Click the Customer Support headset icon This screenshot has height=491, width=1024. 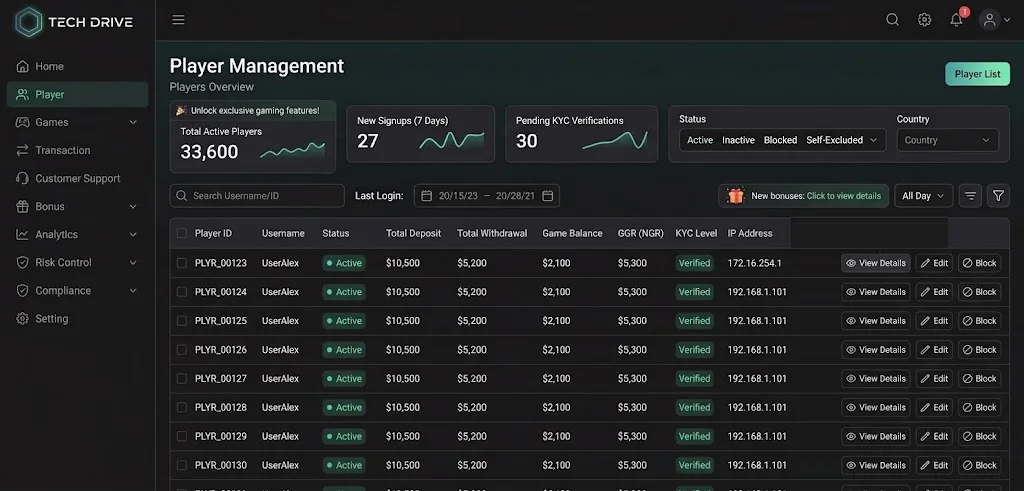[23, 178]
